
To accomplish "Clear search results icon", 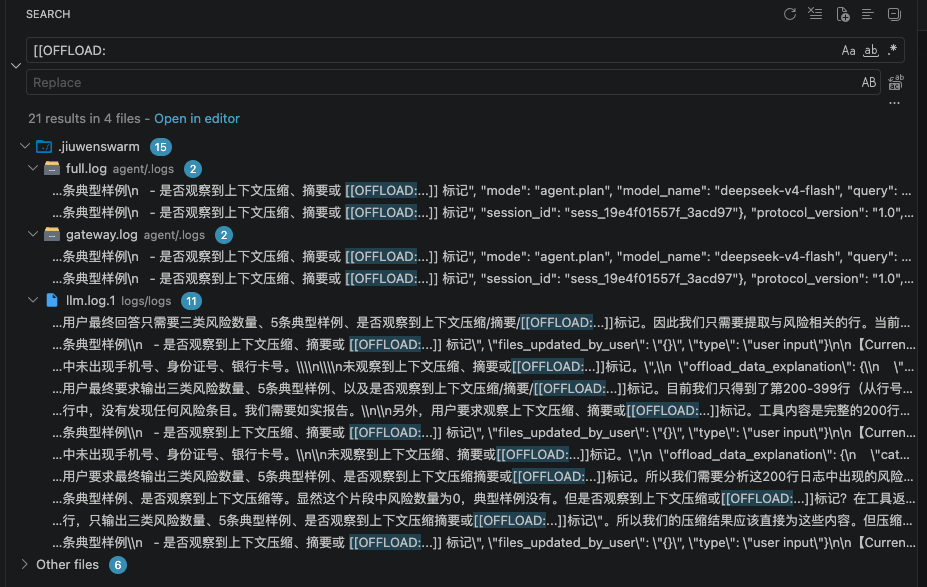I will (815, 14).
